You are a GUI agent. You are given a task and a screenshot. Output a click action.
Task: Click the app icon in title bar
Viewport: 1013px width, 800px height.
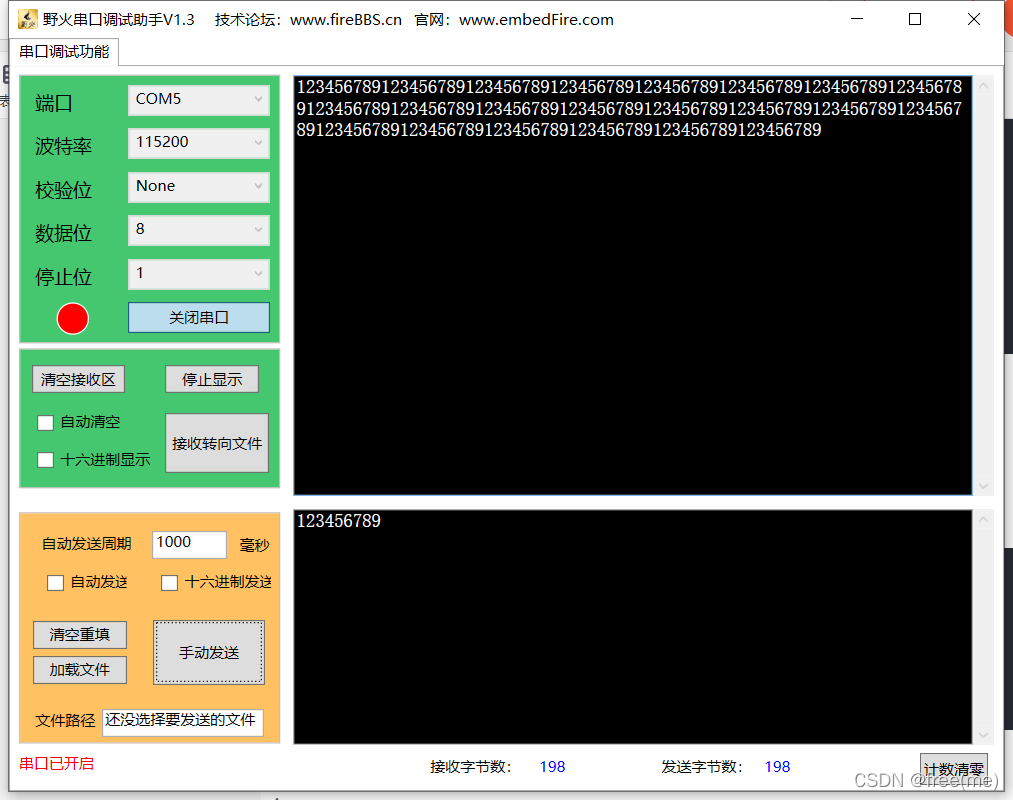(27, 20)
